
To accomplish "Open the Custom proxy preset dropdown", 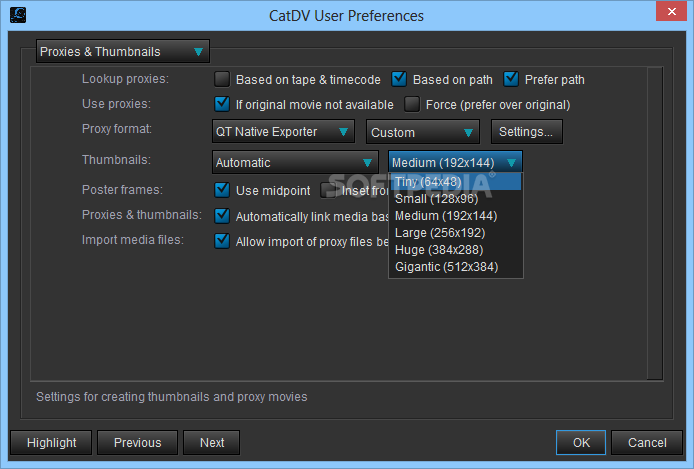I will click(423, 132).
